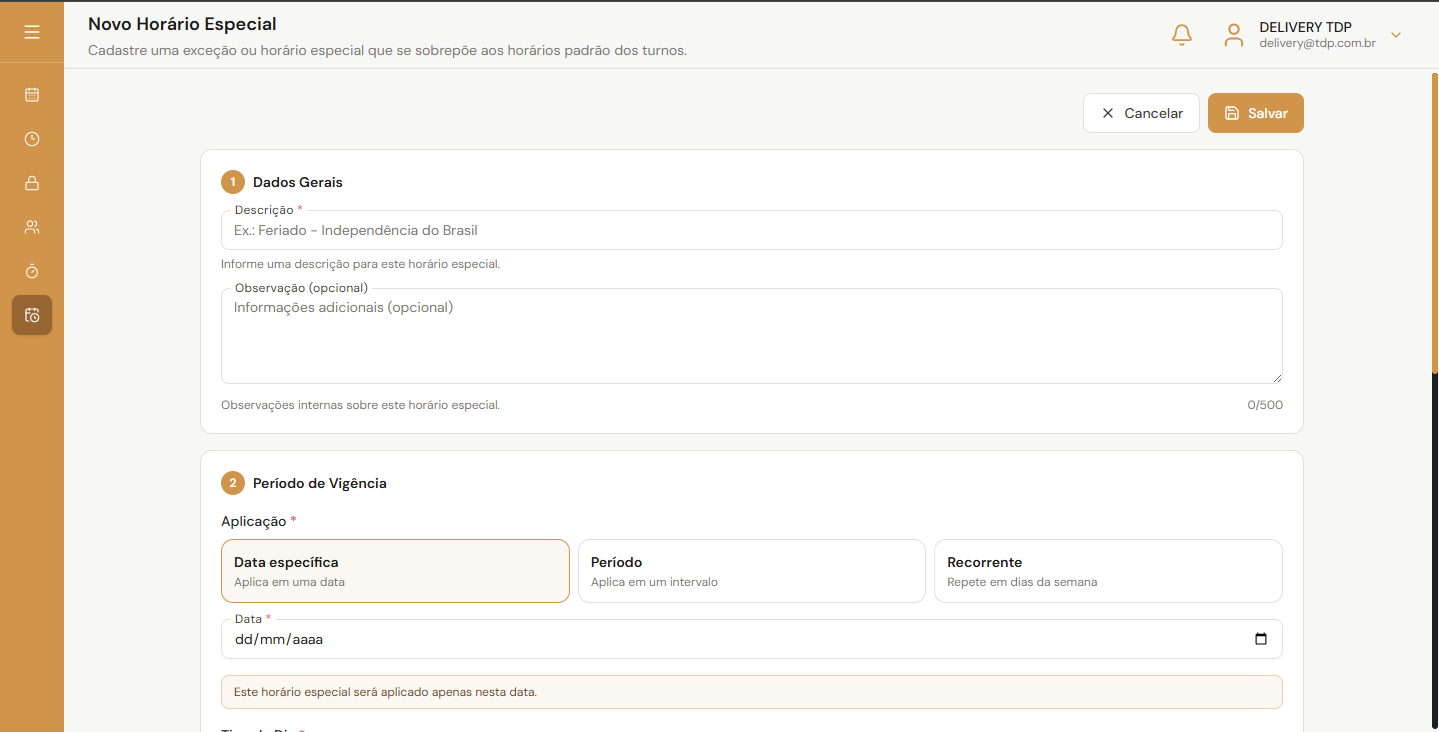Open the padlock icon in sidebar
Screen dimensions: 1439x732
(x=32, y=183)
